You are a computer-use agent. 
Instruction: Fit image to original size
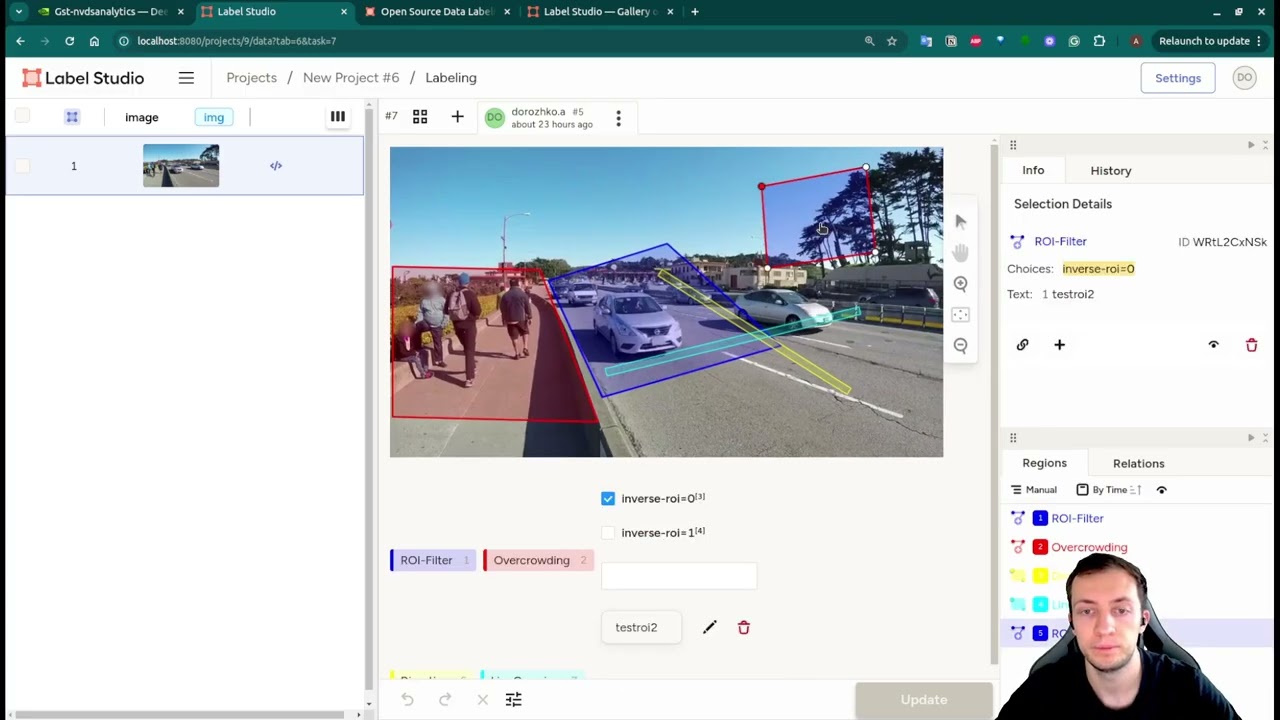tap(960, 315)
